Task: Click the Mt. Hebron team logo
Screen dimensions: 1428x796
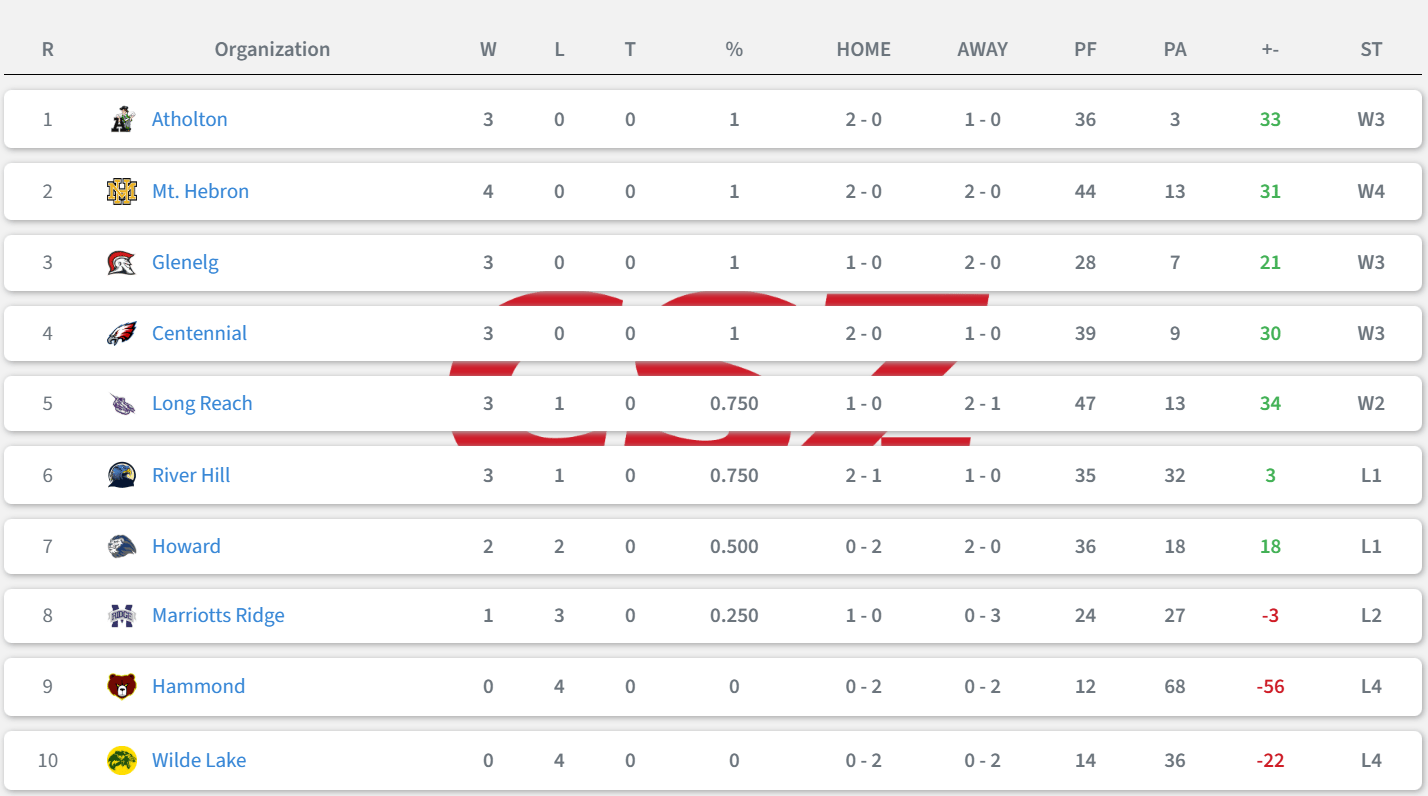Action: [122, 191]
